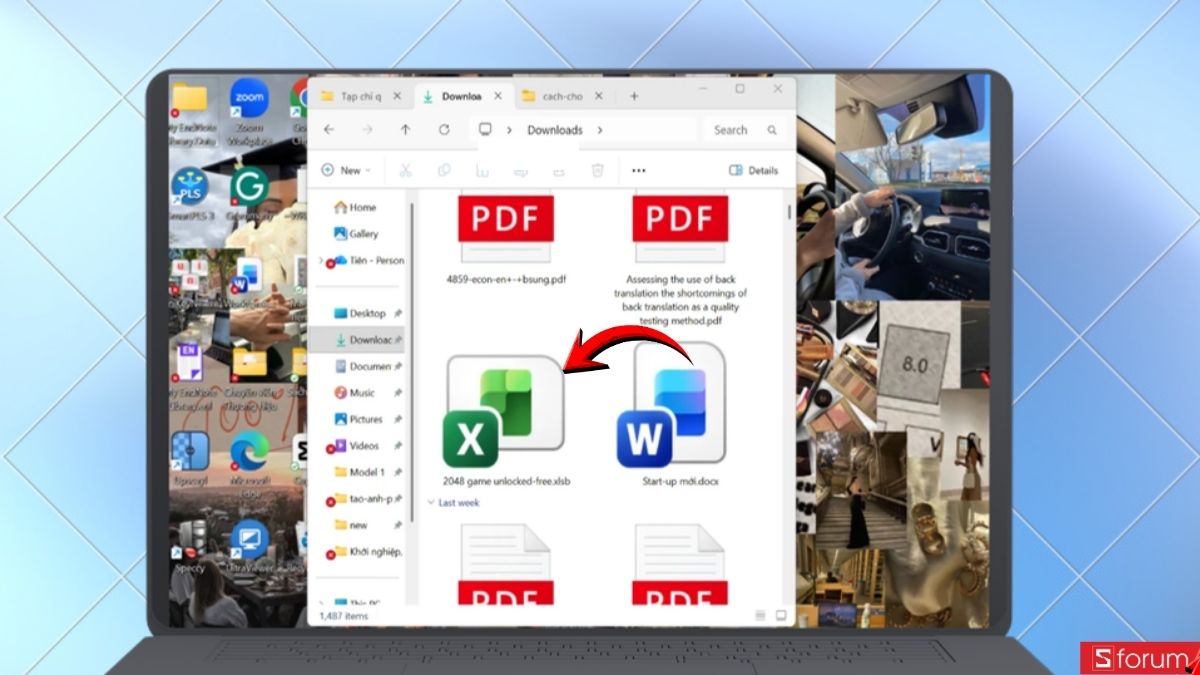Click the Paste toolbar icon
The image size is (1200, 675).
482,170
